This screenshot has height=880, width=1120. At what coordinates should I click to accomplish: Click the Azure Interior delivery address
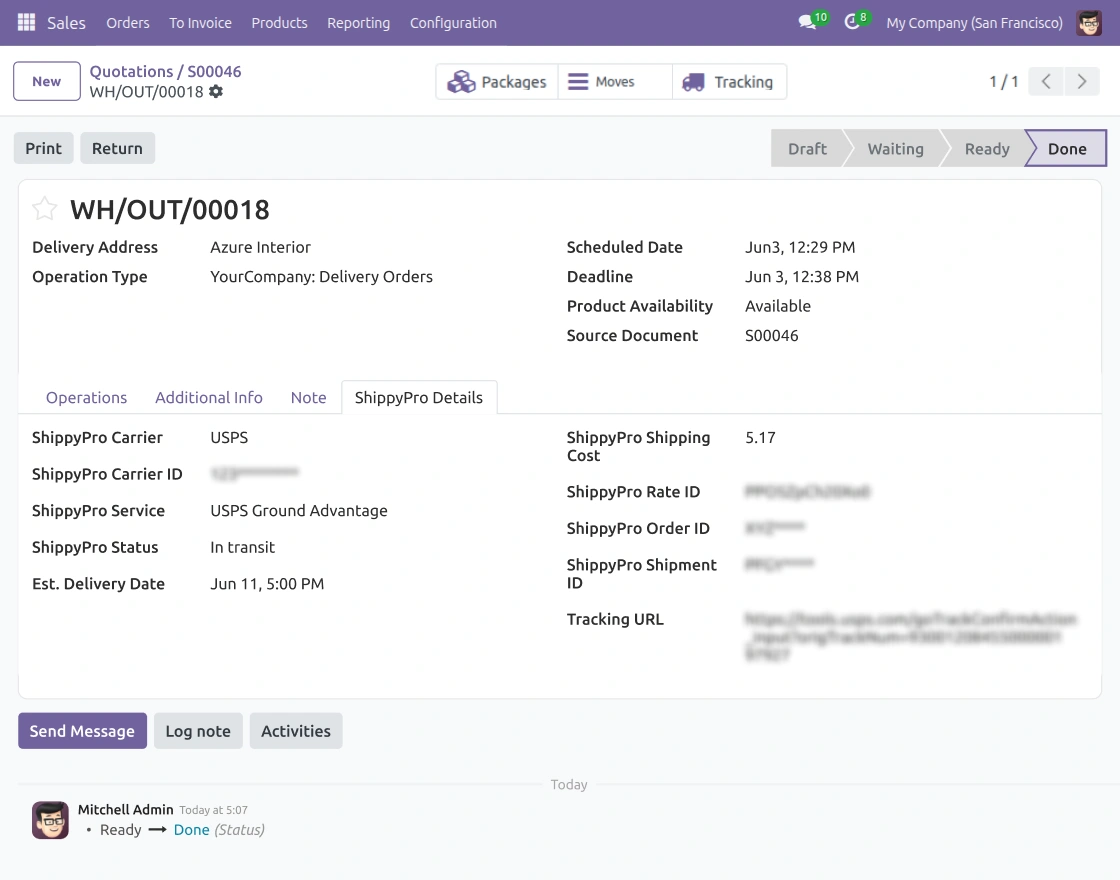click(x=261, y=247)
